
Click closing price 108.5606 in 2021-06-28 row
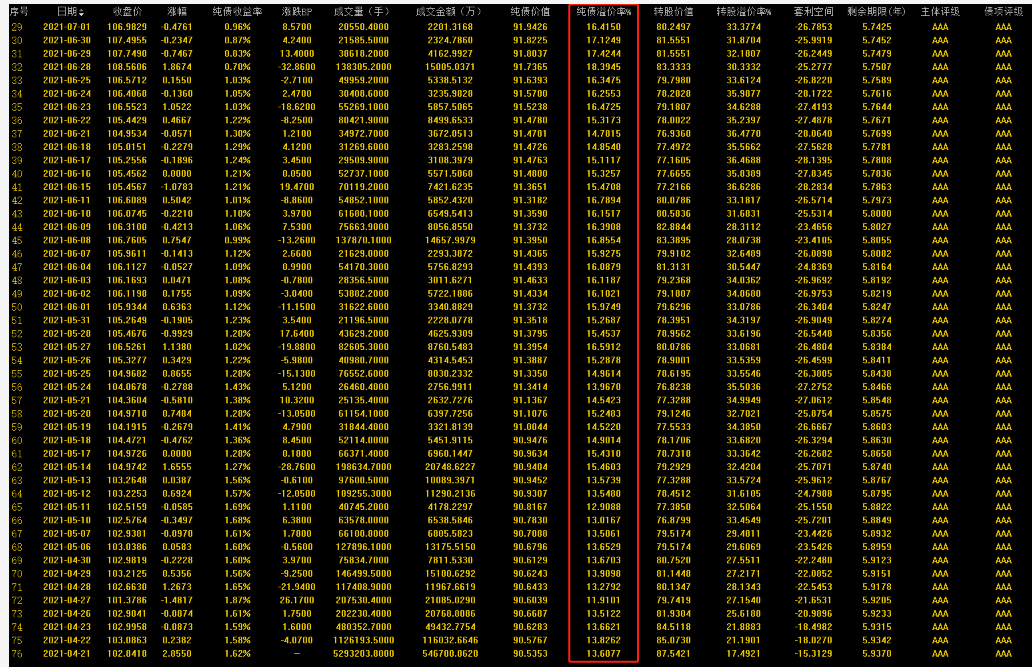[x=127, y=67]
